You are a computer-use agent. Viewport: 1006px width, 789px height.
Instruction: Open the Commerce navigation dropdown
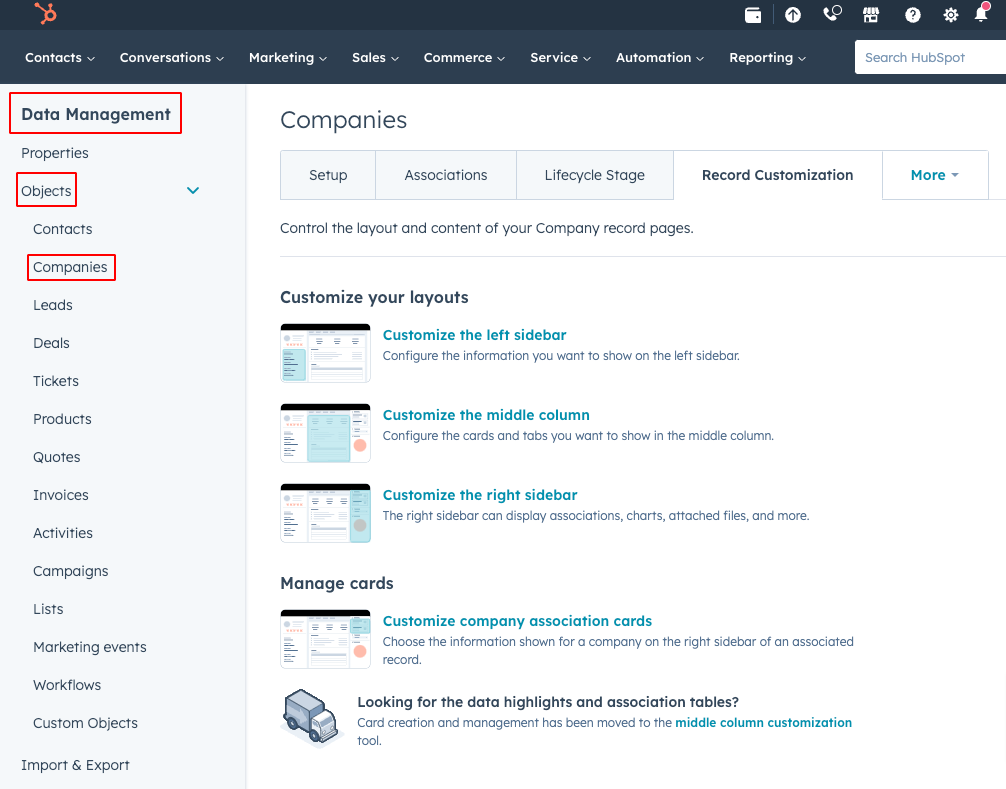point(464,58)
